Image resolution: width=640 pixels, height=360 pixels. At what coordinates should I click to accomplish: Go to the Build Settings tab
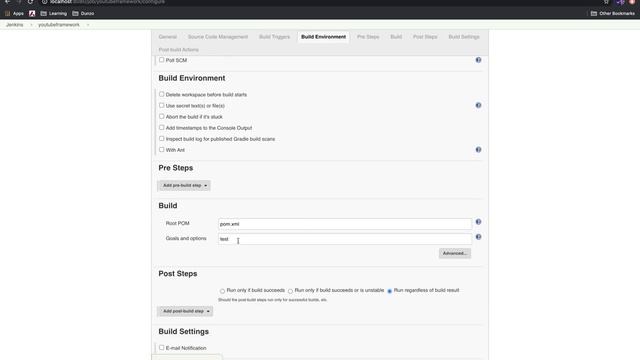[464, 37]
